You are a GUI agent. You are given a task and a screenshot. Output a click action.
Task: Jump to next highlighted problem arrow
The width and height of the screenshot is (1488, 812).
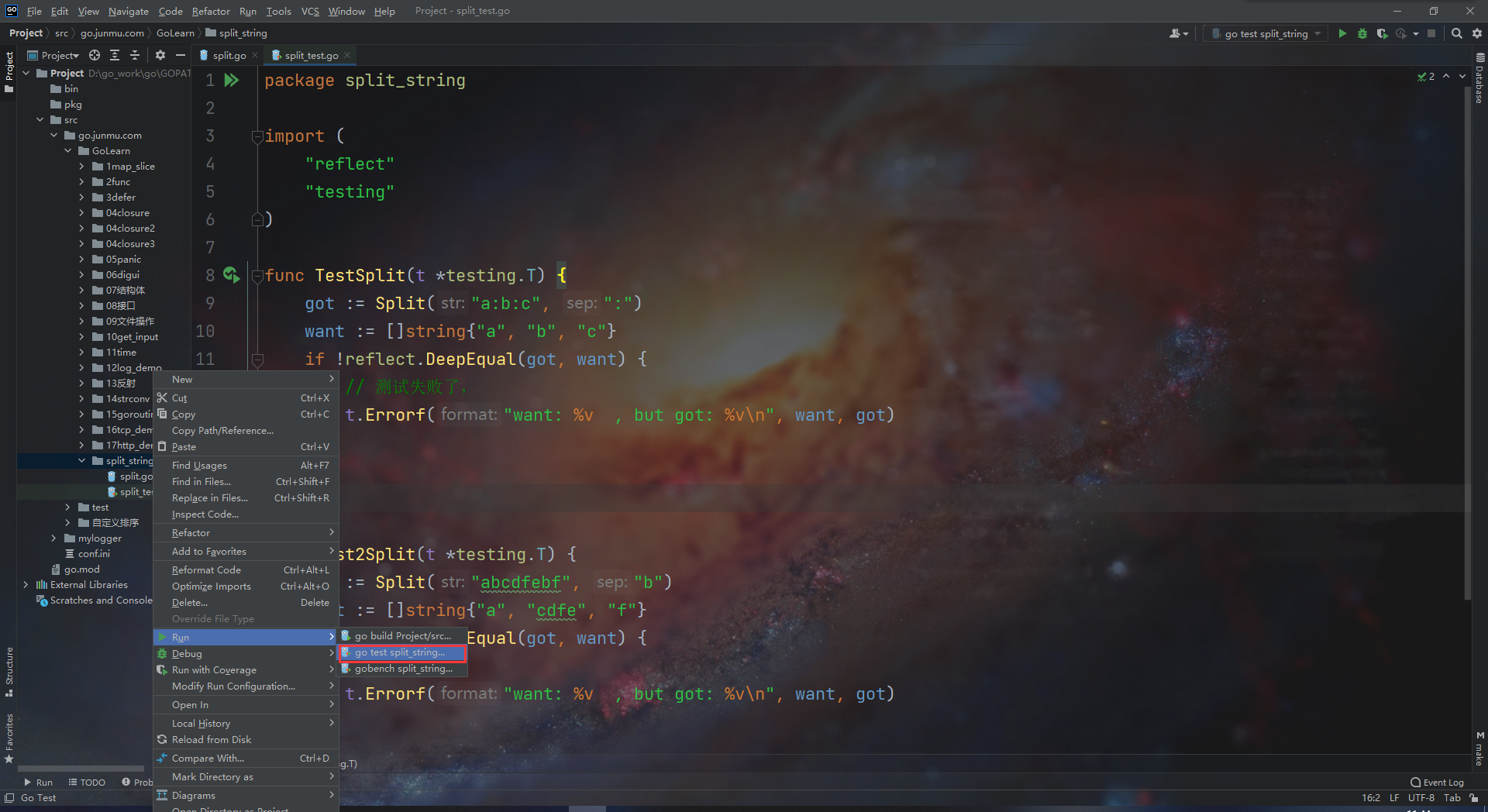coord(1462,76)
